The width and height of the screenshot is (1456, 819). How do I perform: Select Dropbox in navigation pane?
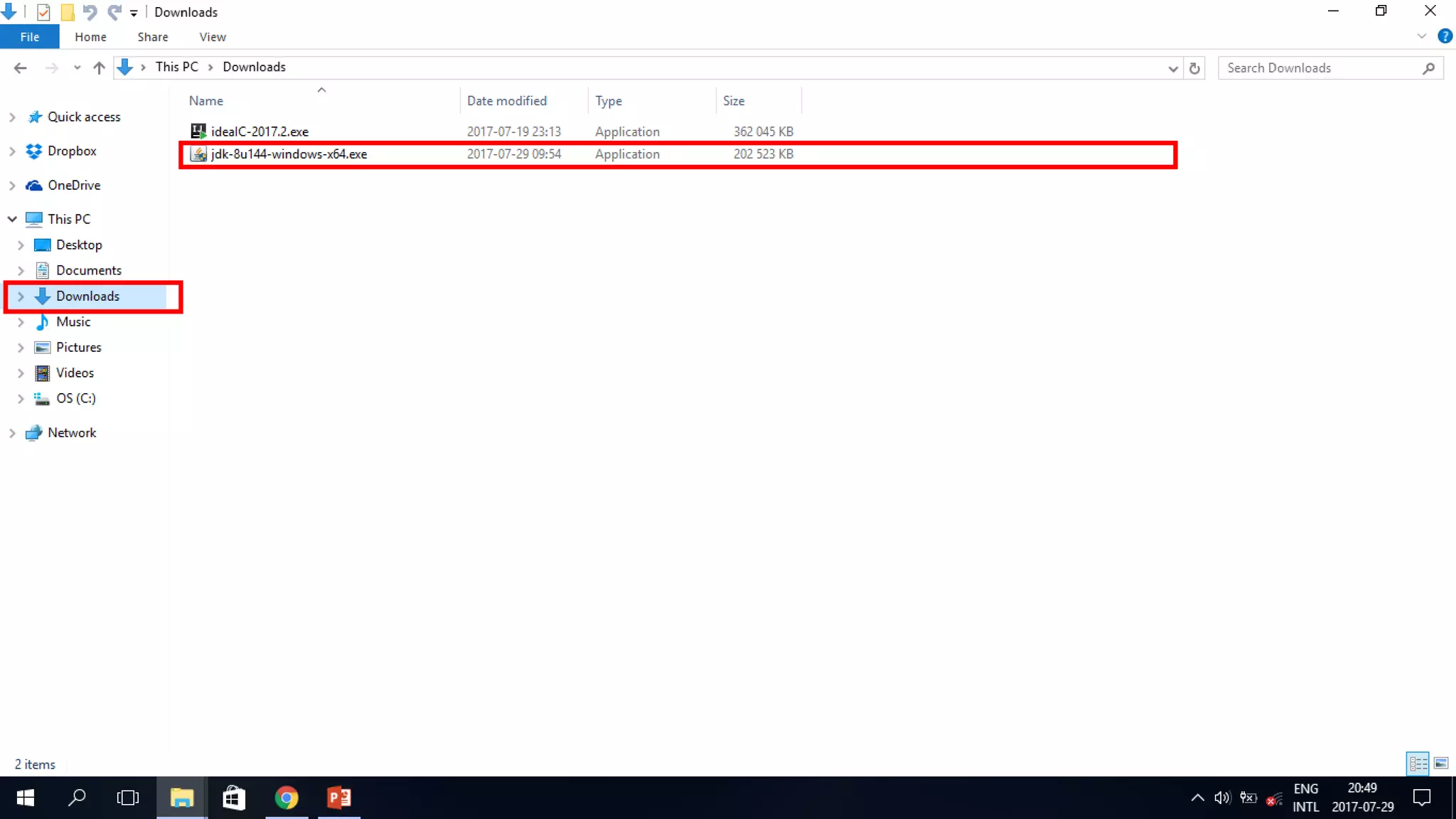[x=71, y=151]
